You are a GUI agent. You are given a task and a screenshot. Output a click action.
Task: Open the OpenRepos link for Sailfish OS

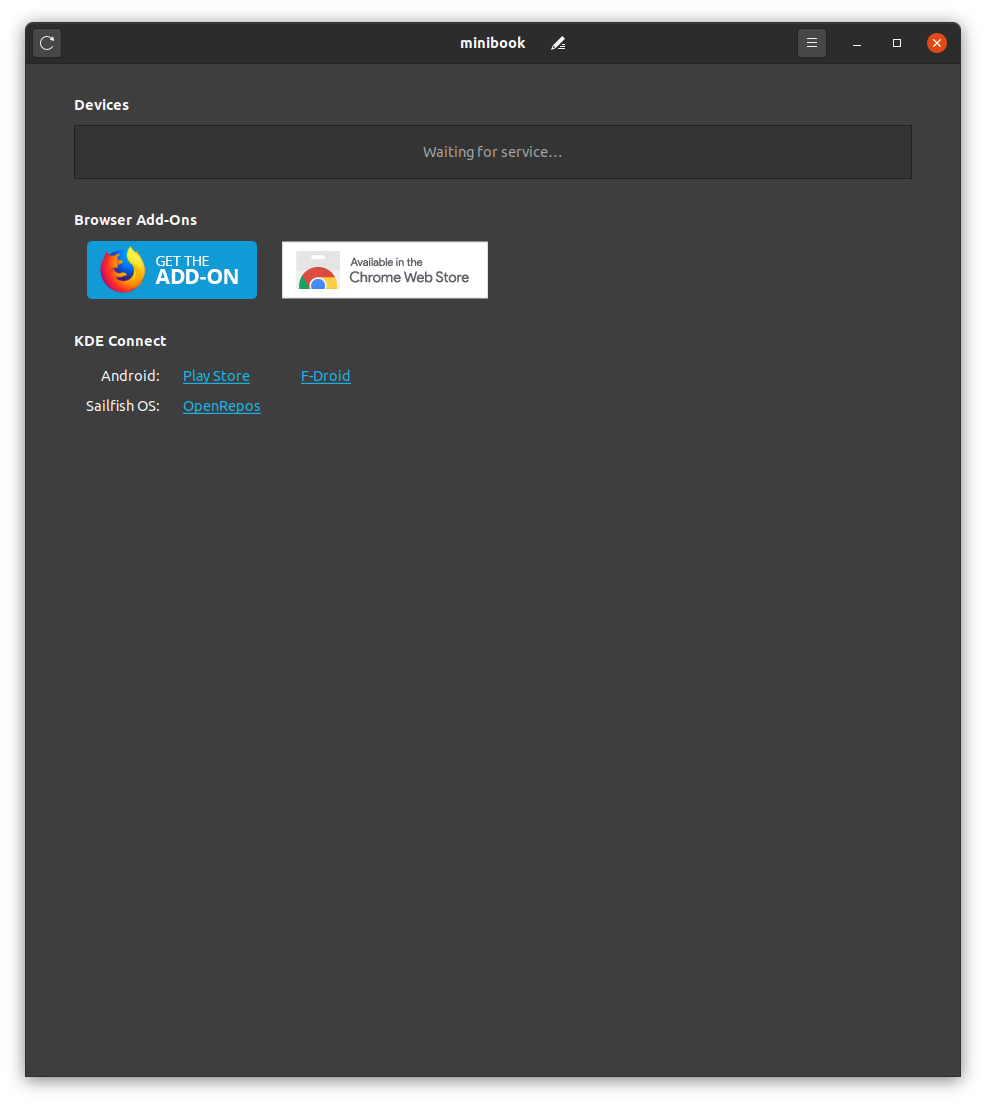tap(221, 406)
